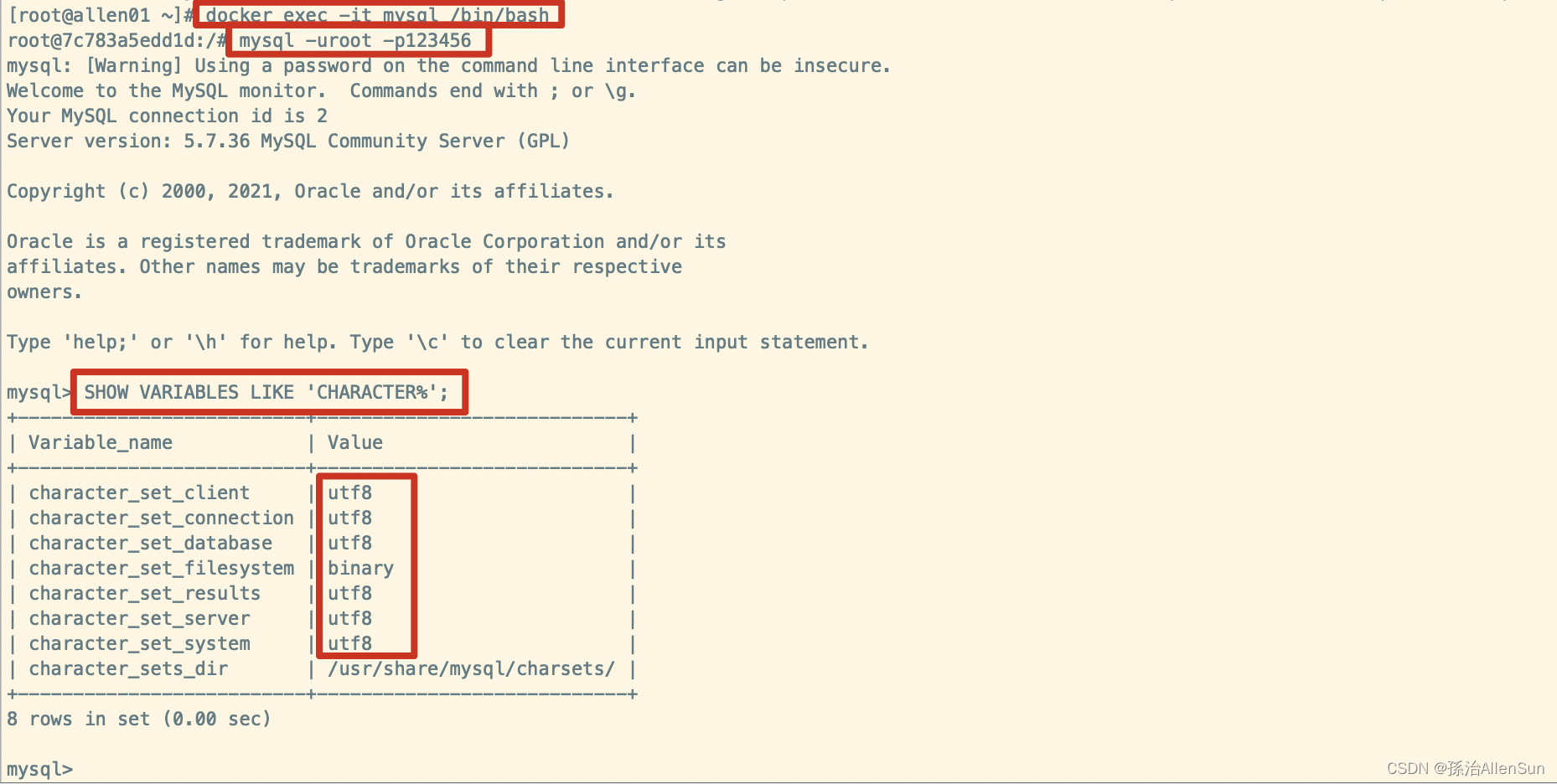
Task: Click the character_set_client variable name
Action: pos(139,493)
